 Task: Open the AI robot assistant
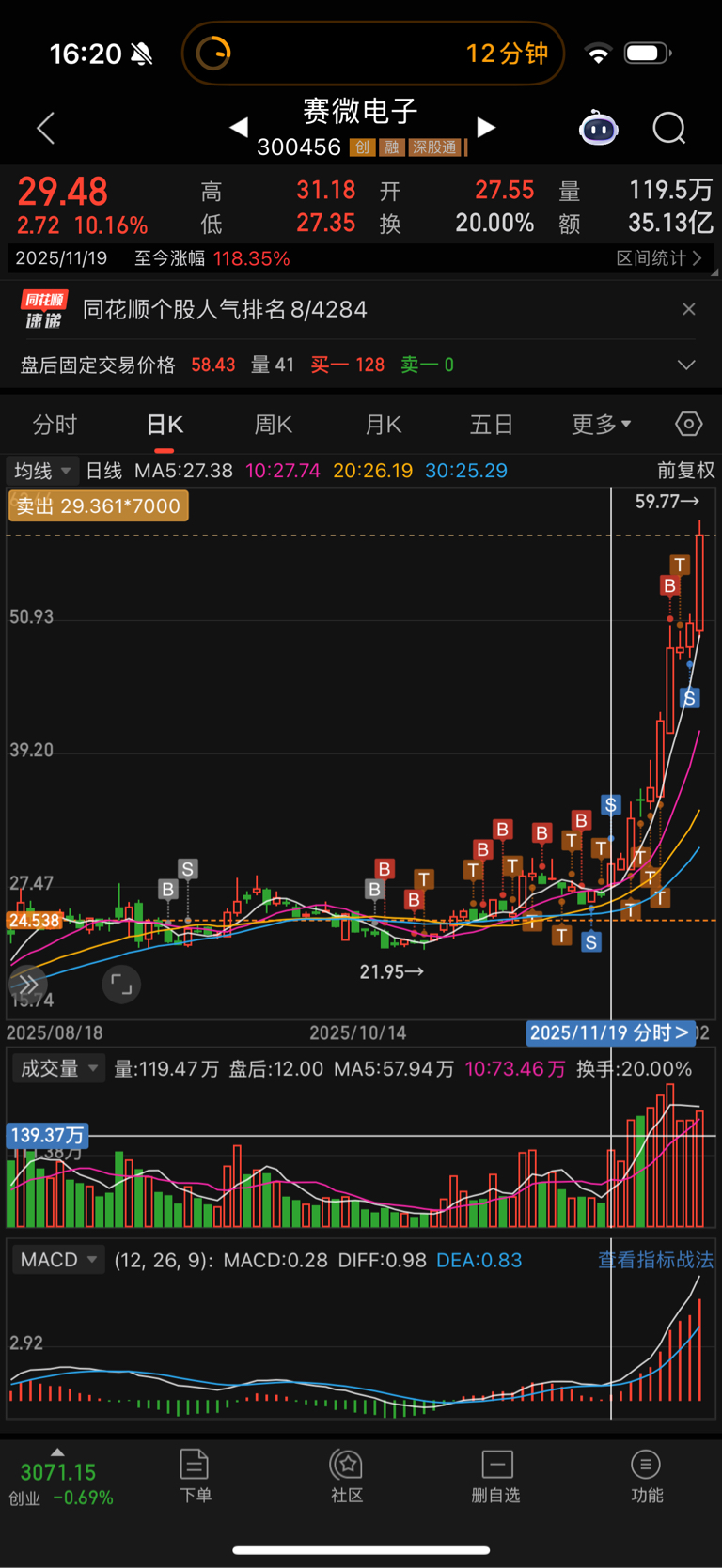(x=598, y=128)
